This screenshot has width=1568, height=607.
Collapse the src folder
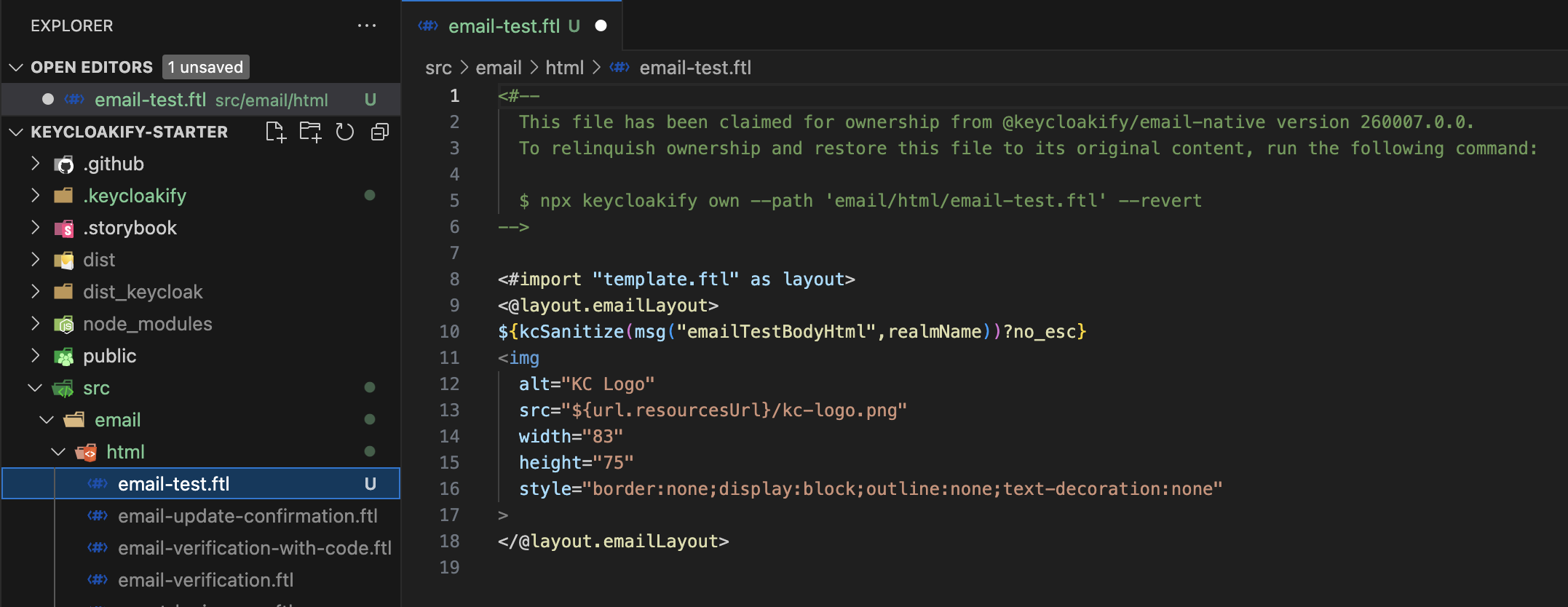35,388
